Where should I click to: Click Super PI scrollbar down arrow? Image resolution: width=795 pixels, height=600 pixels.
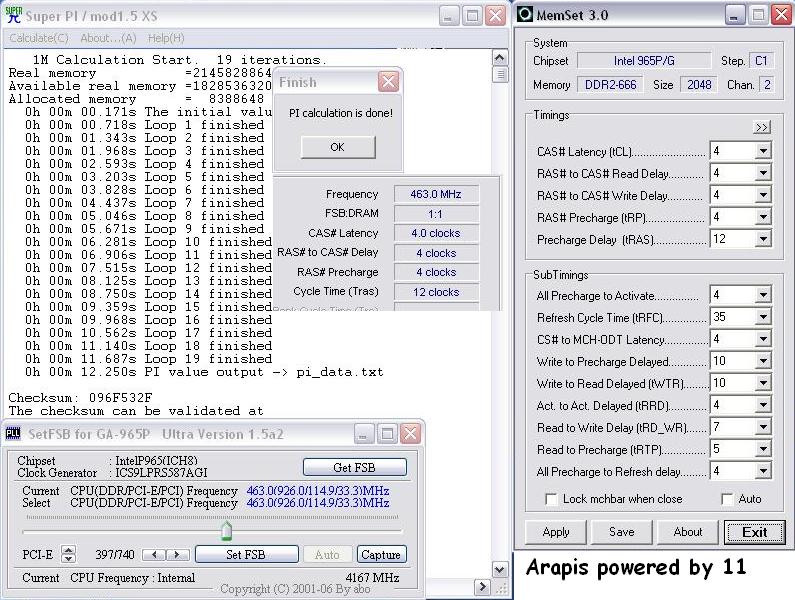499,570
